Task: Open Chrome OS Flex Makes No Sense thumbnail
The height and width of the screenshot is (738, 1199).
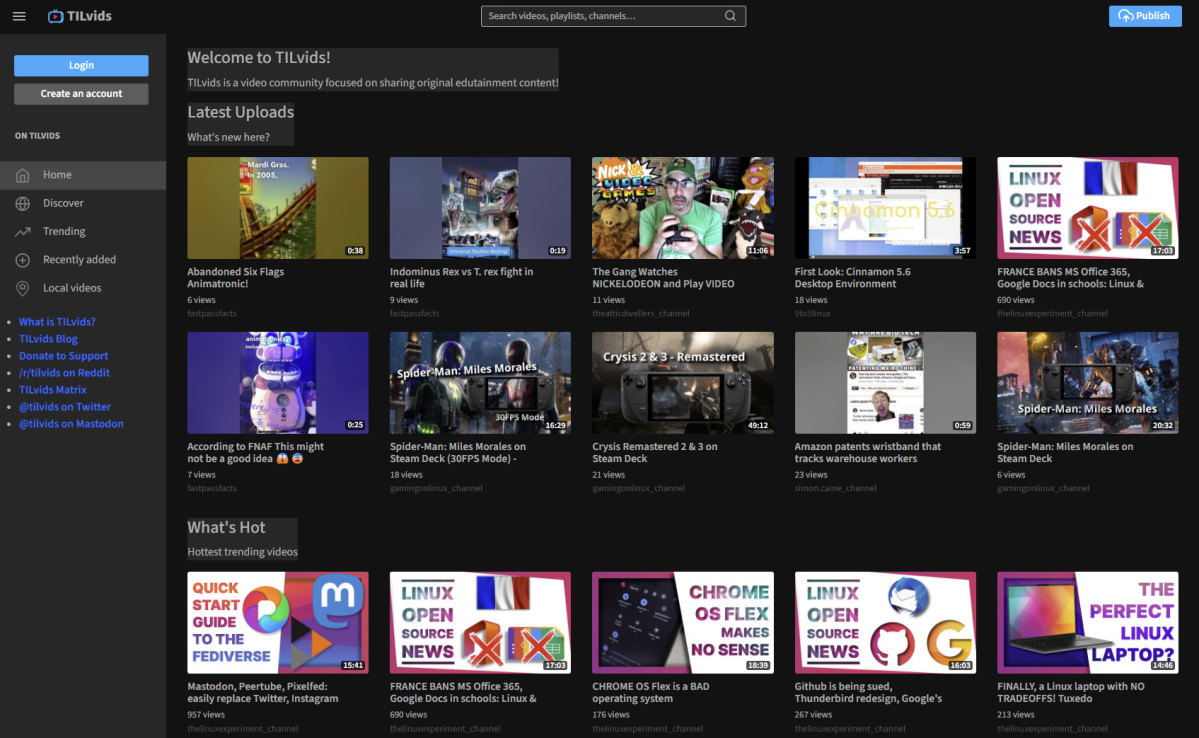Action: coord(683,623)
